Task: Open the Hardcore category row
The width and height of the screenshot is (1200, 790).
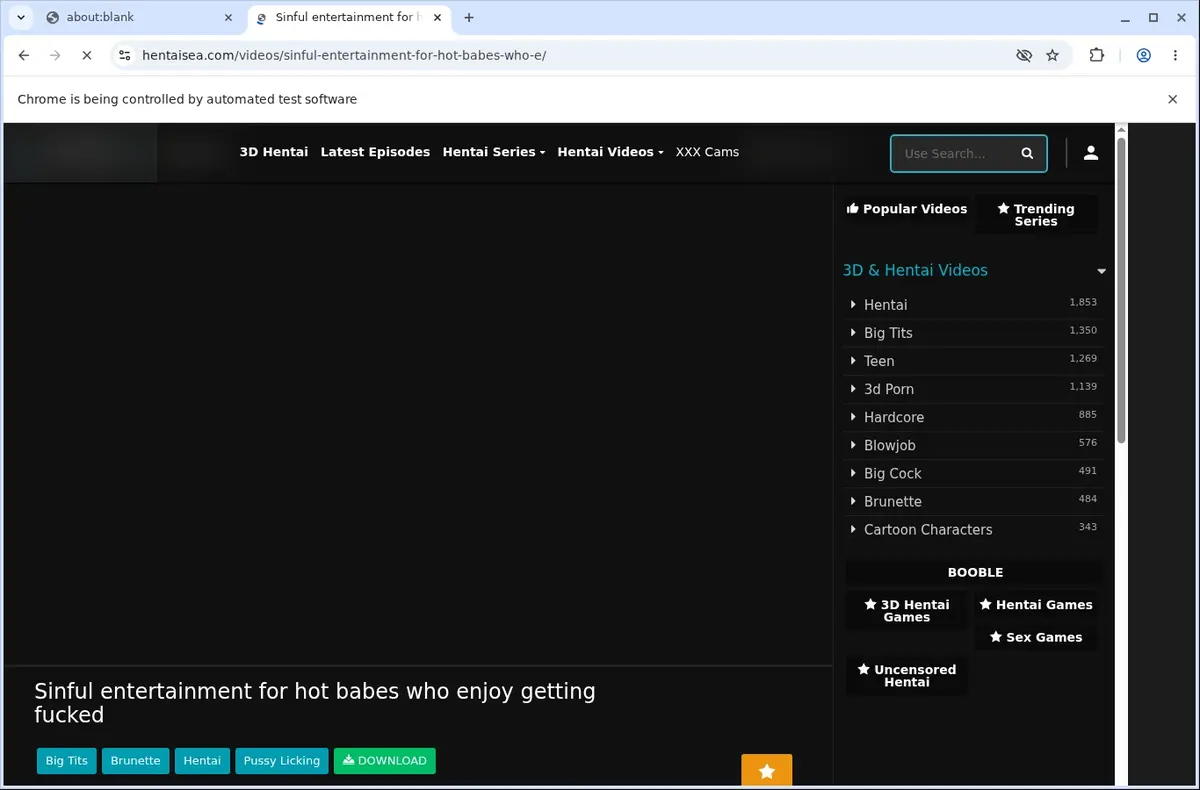Action: pos(974,417)
